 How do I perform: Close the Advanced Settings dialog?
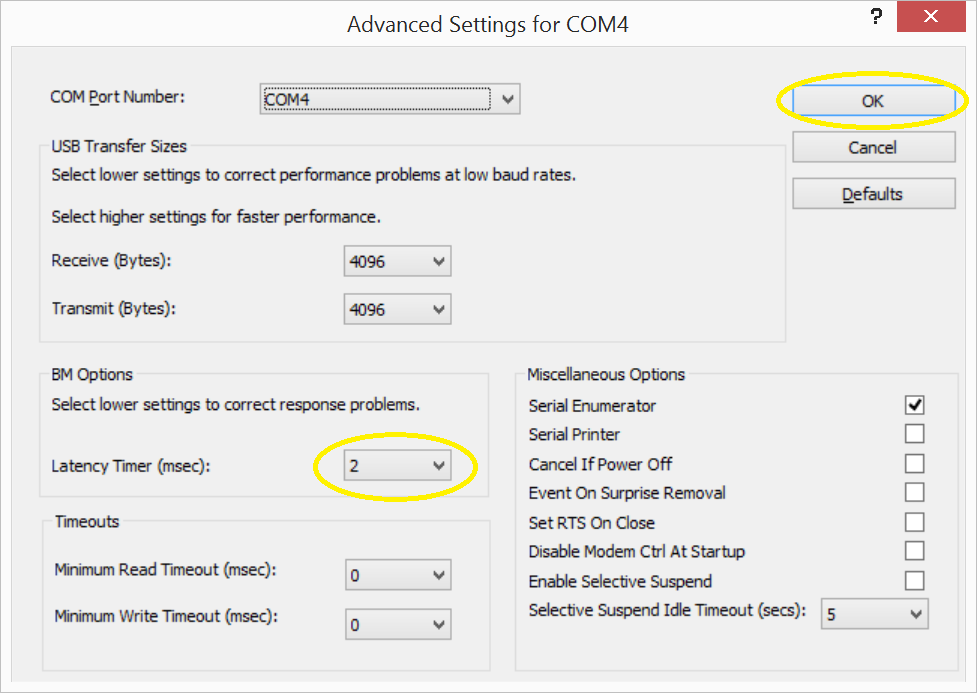tap(931, 16)
